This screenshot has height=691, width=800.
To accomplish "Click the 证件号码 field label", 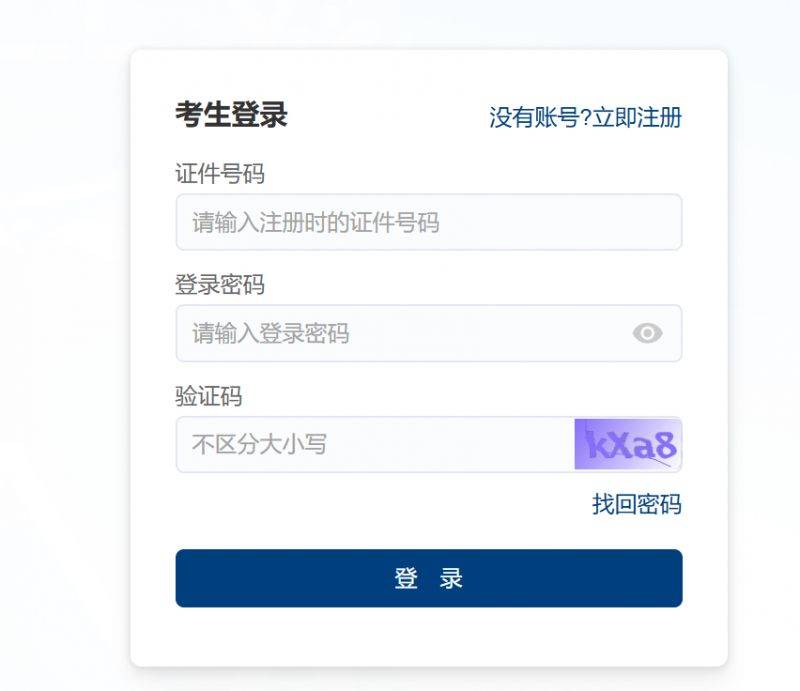I will [220, 174].
